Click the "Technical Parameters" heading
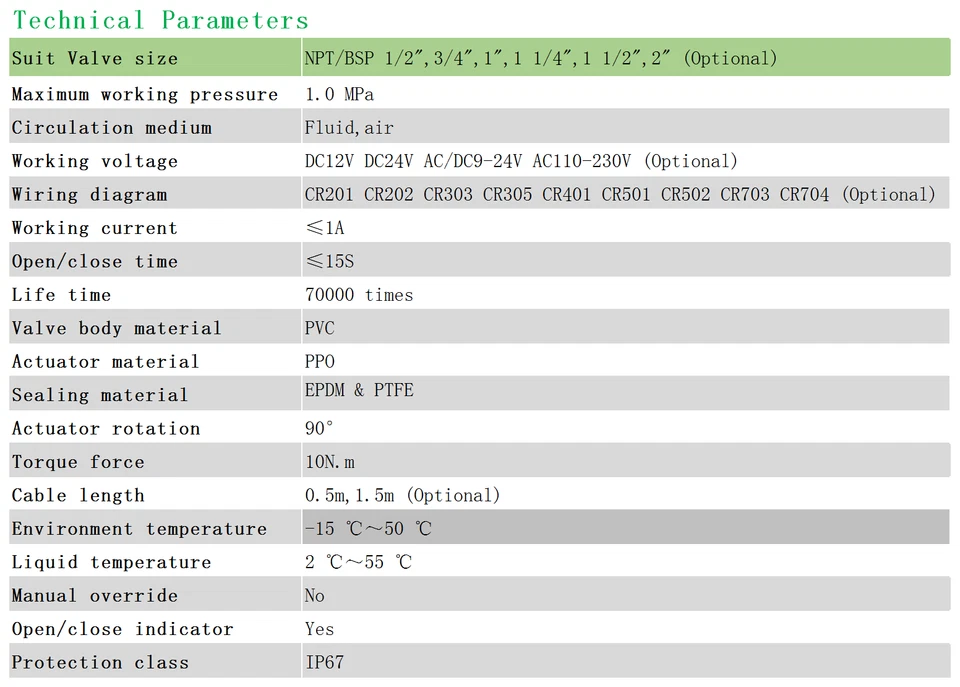 (x=161, y=20)
